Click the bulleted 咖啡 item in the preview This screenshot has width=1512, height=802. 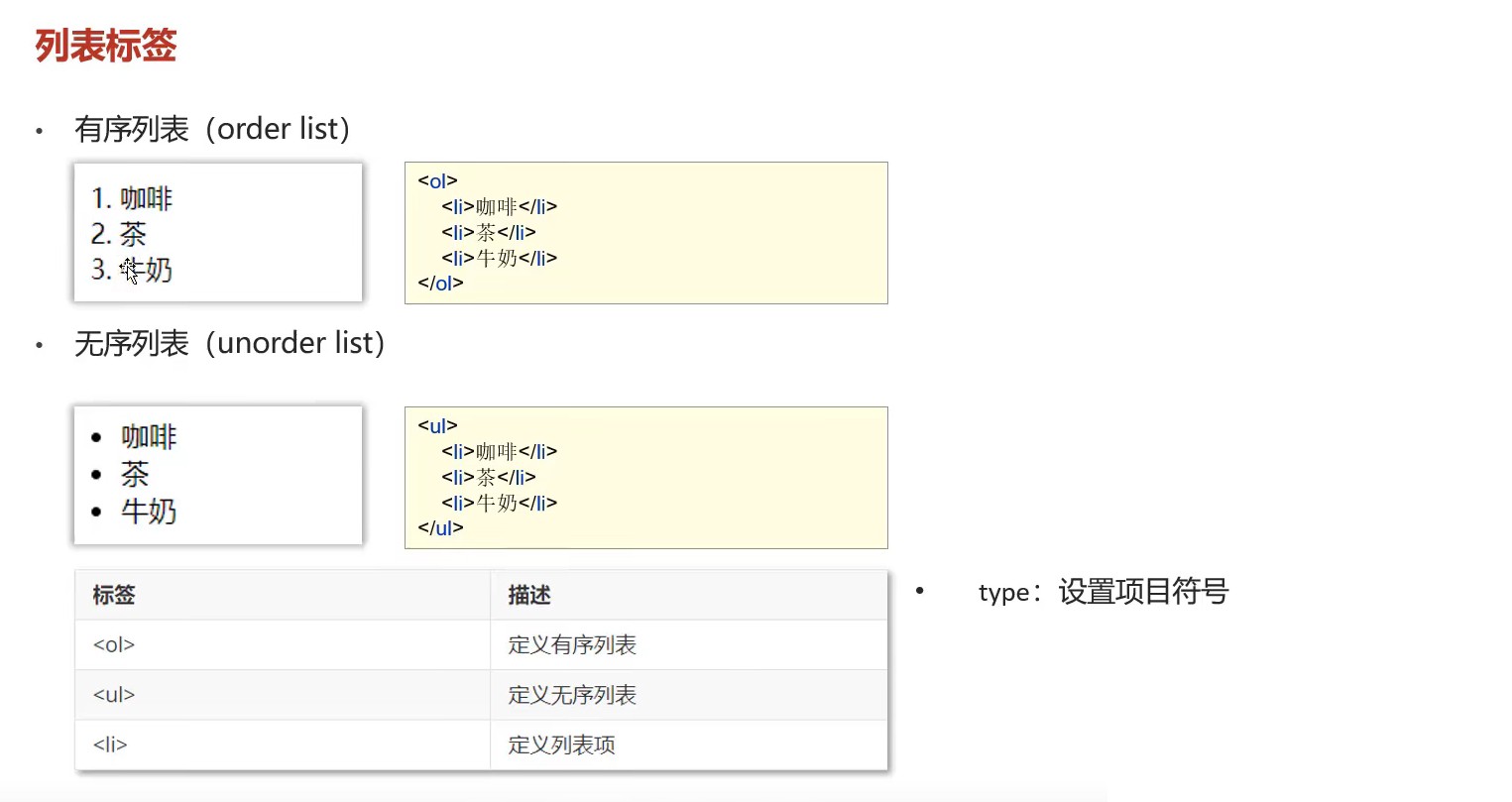click(149, 437)
